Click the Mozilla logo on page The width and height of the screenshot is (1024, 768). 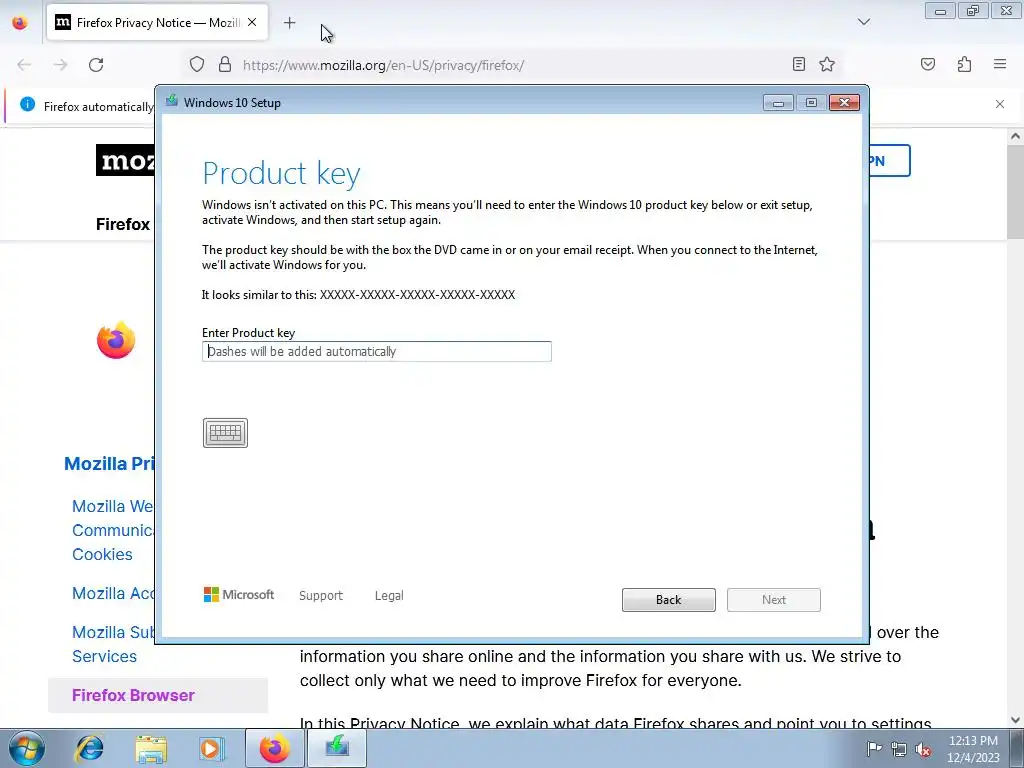125,161
